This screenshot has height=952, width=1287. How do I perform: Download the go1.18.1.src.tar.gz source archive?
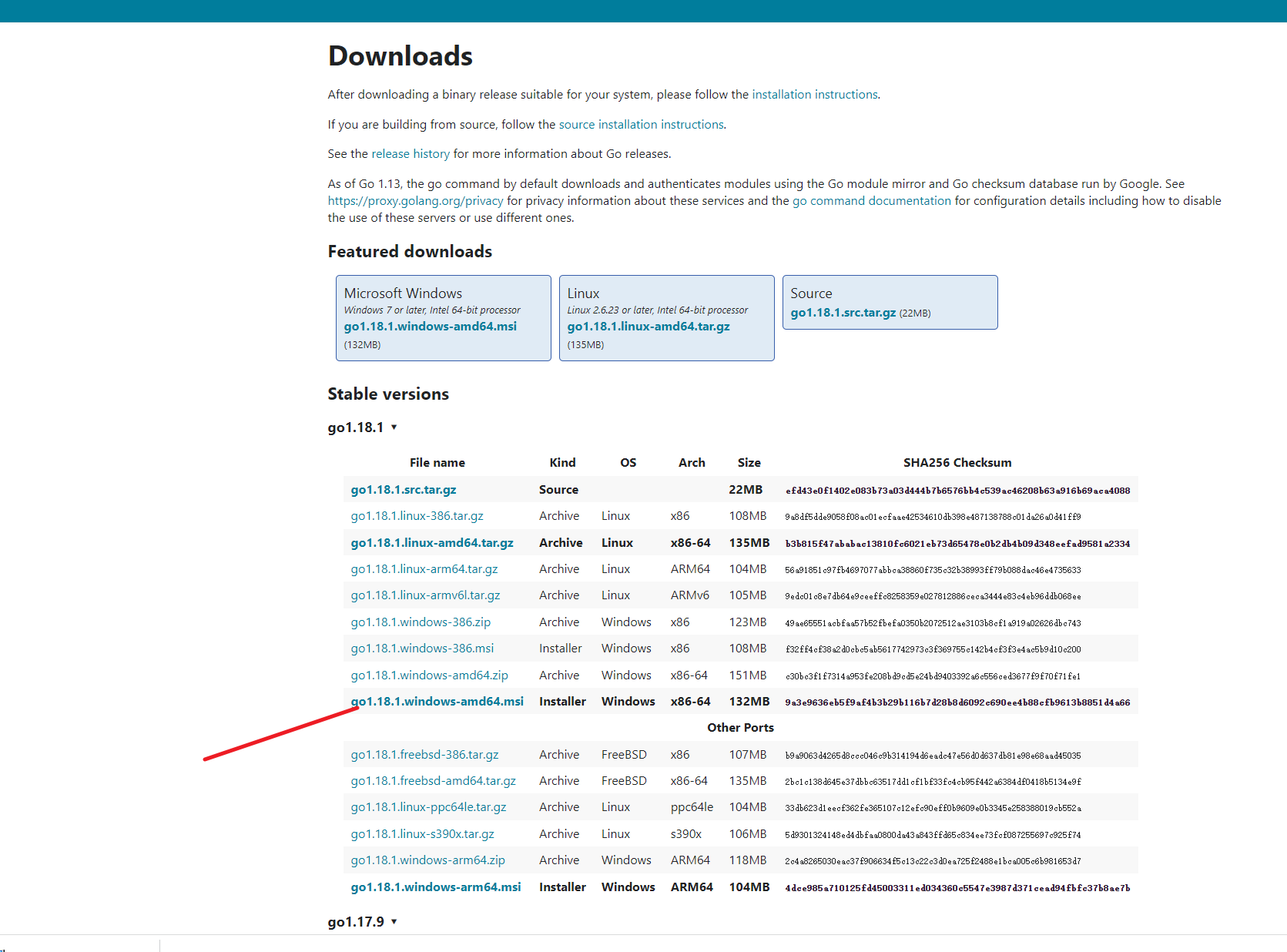842,313
